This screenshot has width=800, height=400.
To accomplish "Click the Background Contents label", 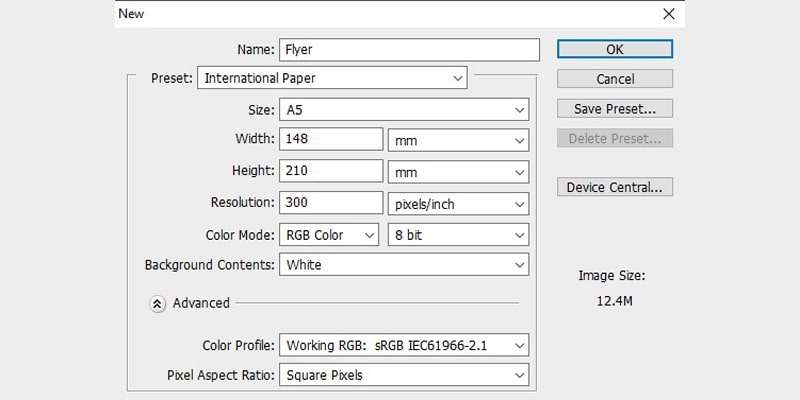I will pos(210,265).
